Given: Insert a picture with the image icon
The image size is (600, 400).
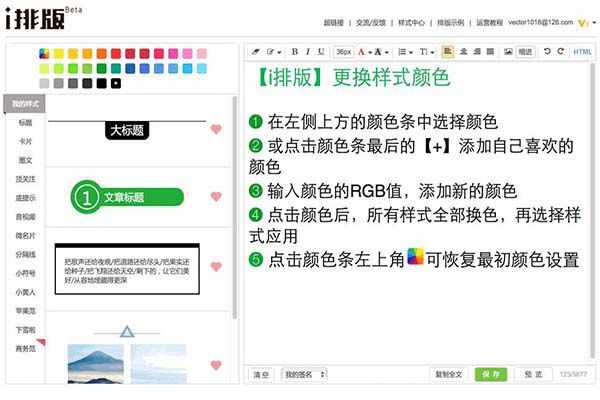Looking at the screenshot, I should 508,51.
